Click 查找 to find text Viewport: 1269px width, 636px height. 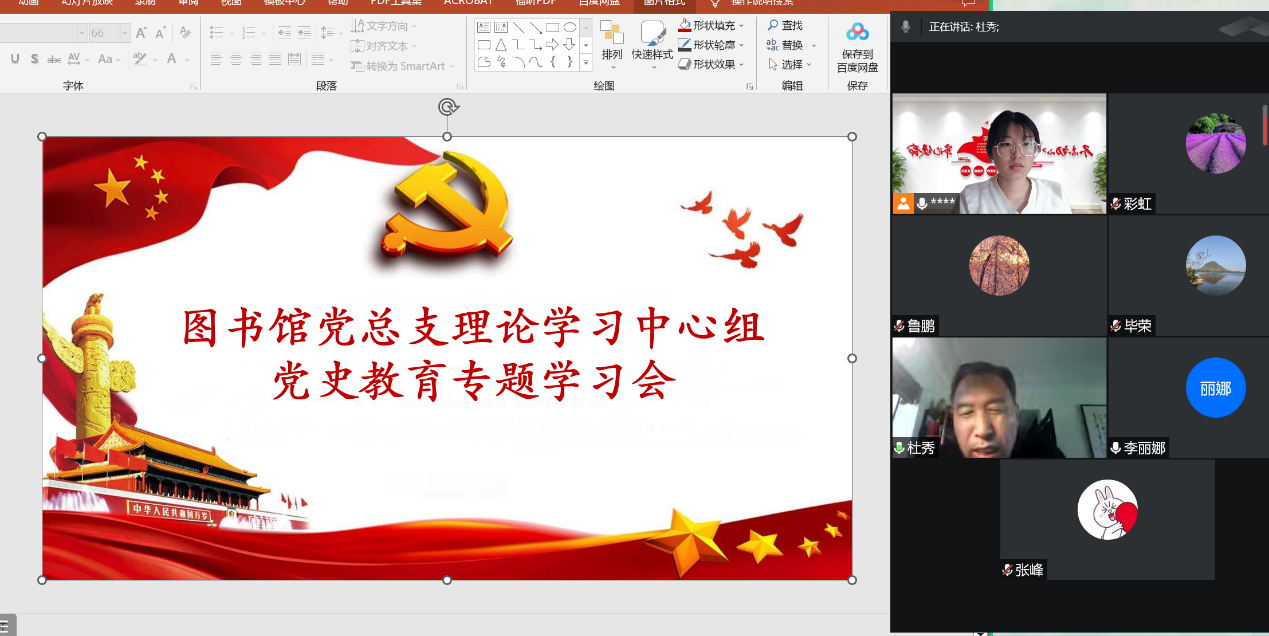(785, 25)
